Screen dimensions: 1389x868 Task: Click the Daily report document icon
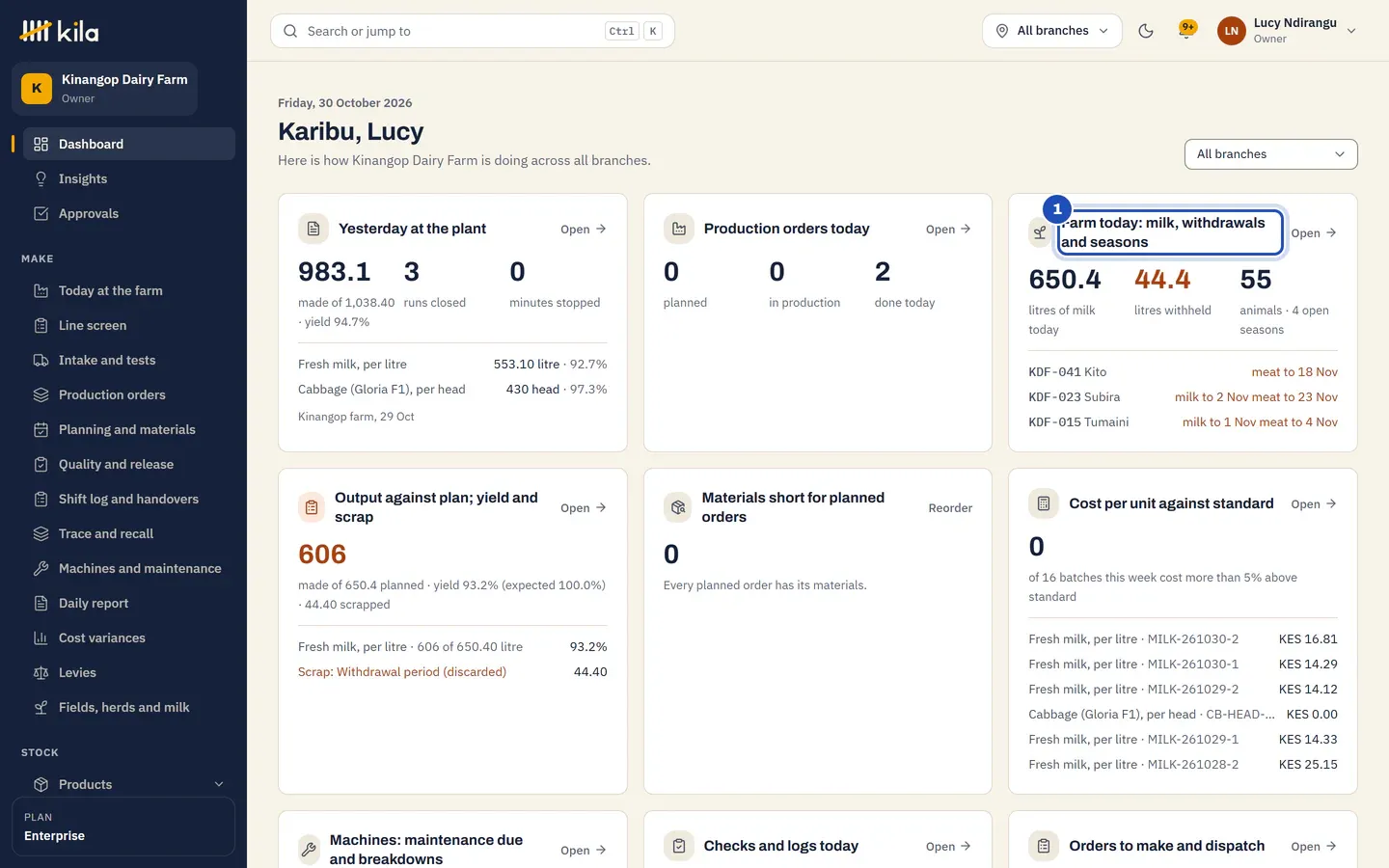(41, 603)
